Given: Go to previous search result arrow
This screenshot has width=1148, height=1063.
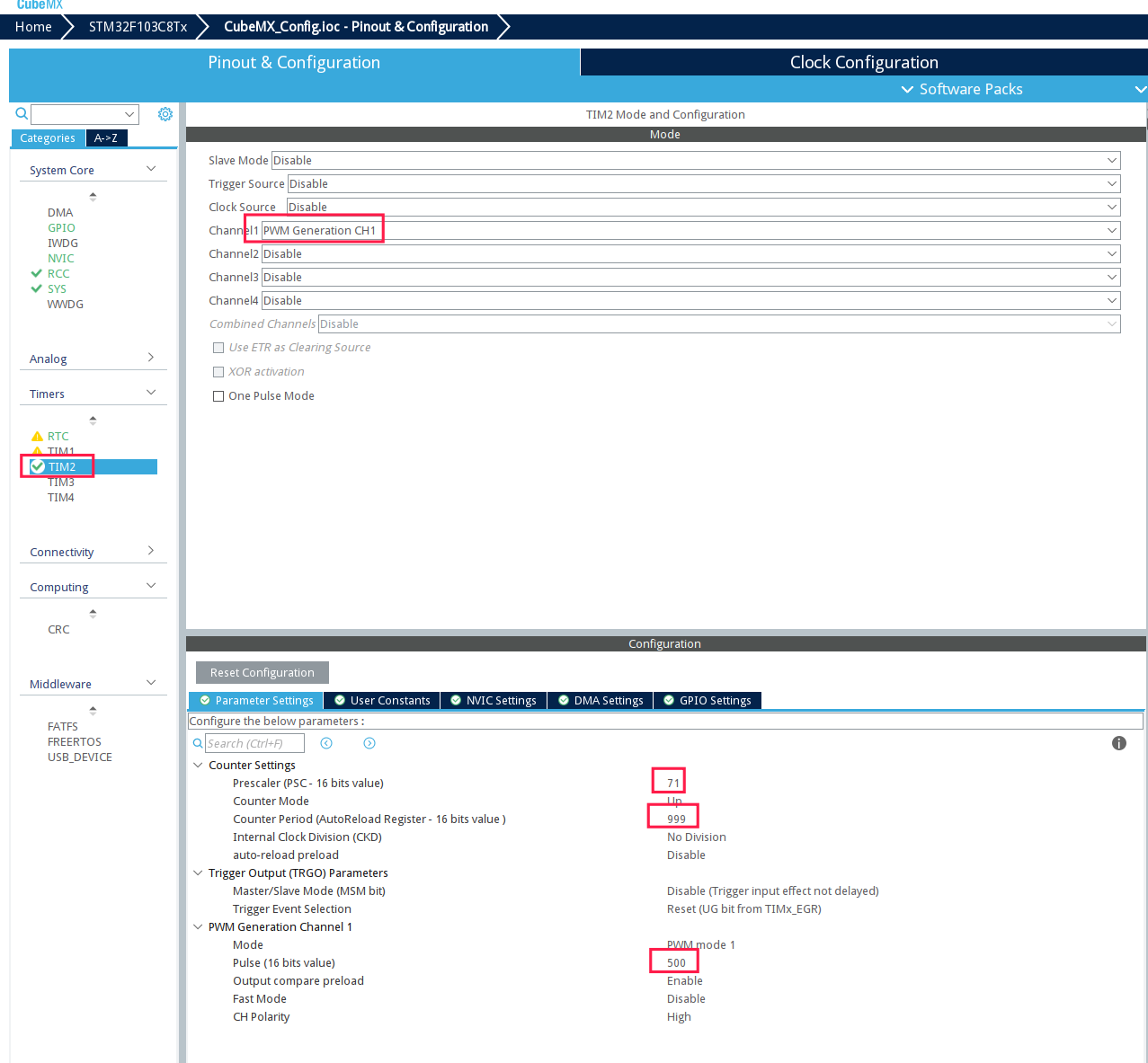Looking at the screenshot, I should pos(326,743).
